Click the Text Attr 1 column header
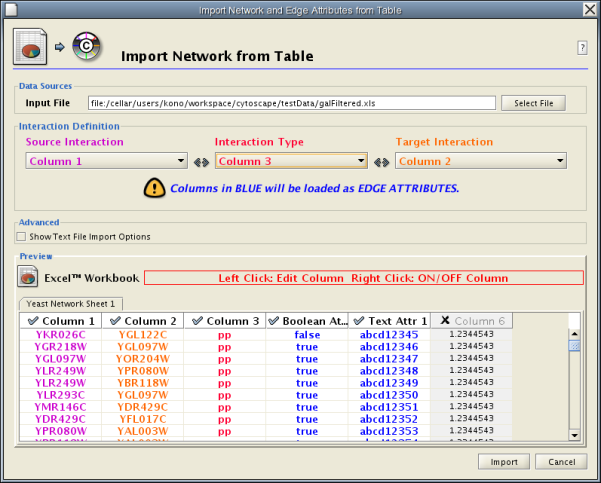601x483 pixels. pos(391,321)
